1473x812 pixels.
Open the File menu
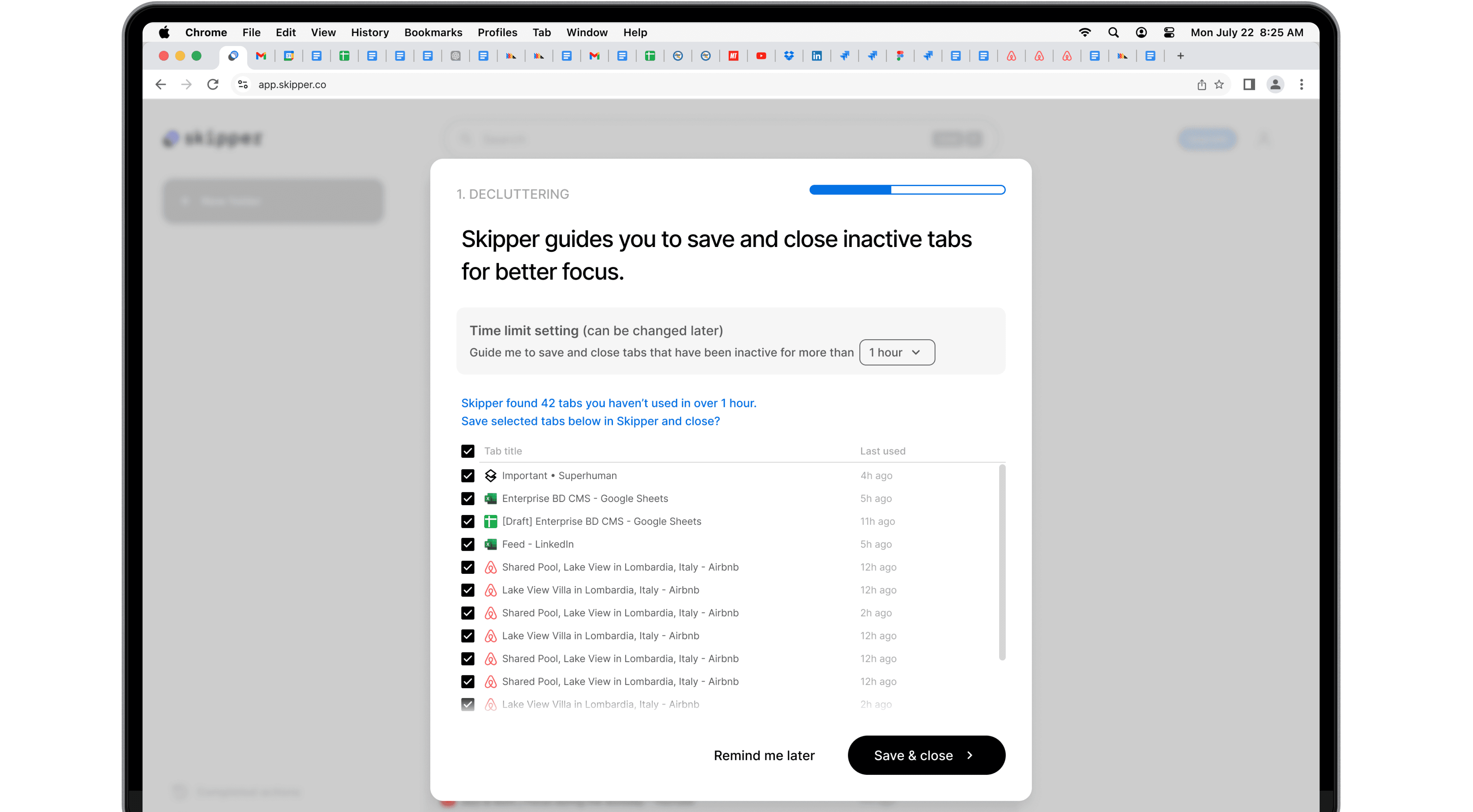pyautogui.click(x=251, y=32)
